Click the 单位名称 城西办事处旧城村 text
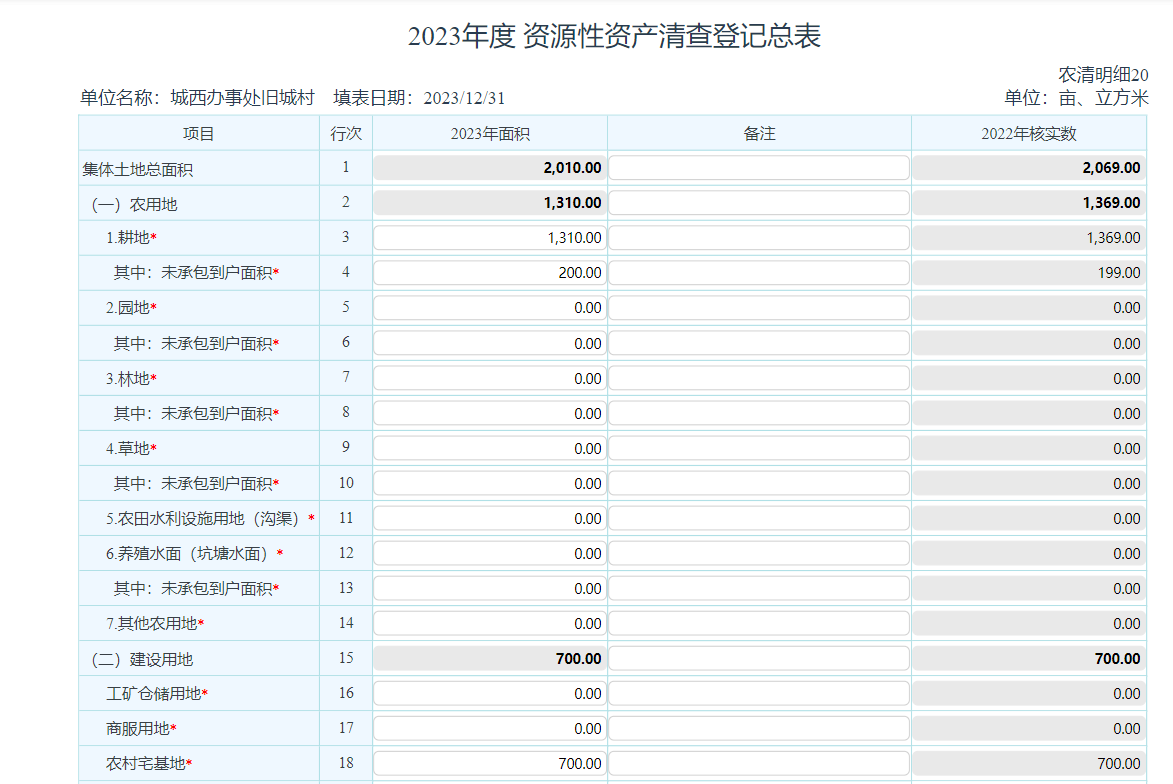 (197, 98)
